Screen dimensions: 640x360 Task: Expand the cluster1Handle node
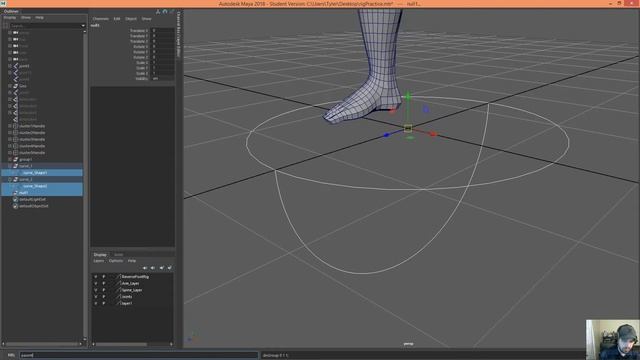pos(10,126)
